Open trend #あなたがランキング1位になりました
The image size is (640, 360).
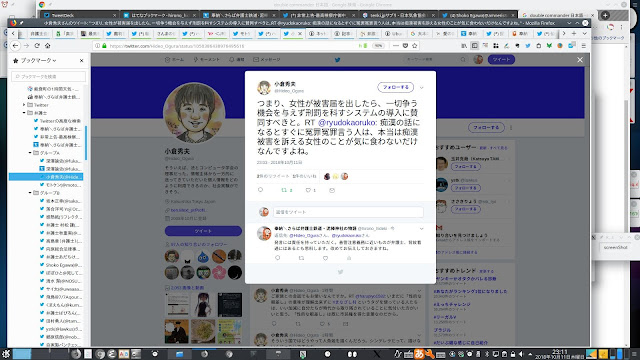tap(470, 291)
